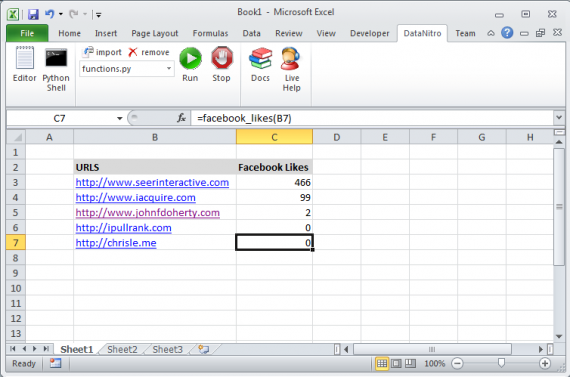Open Excel Help question mark
The width and height of the screenshot is (570, 377).
[507, 33]
